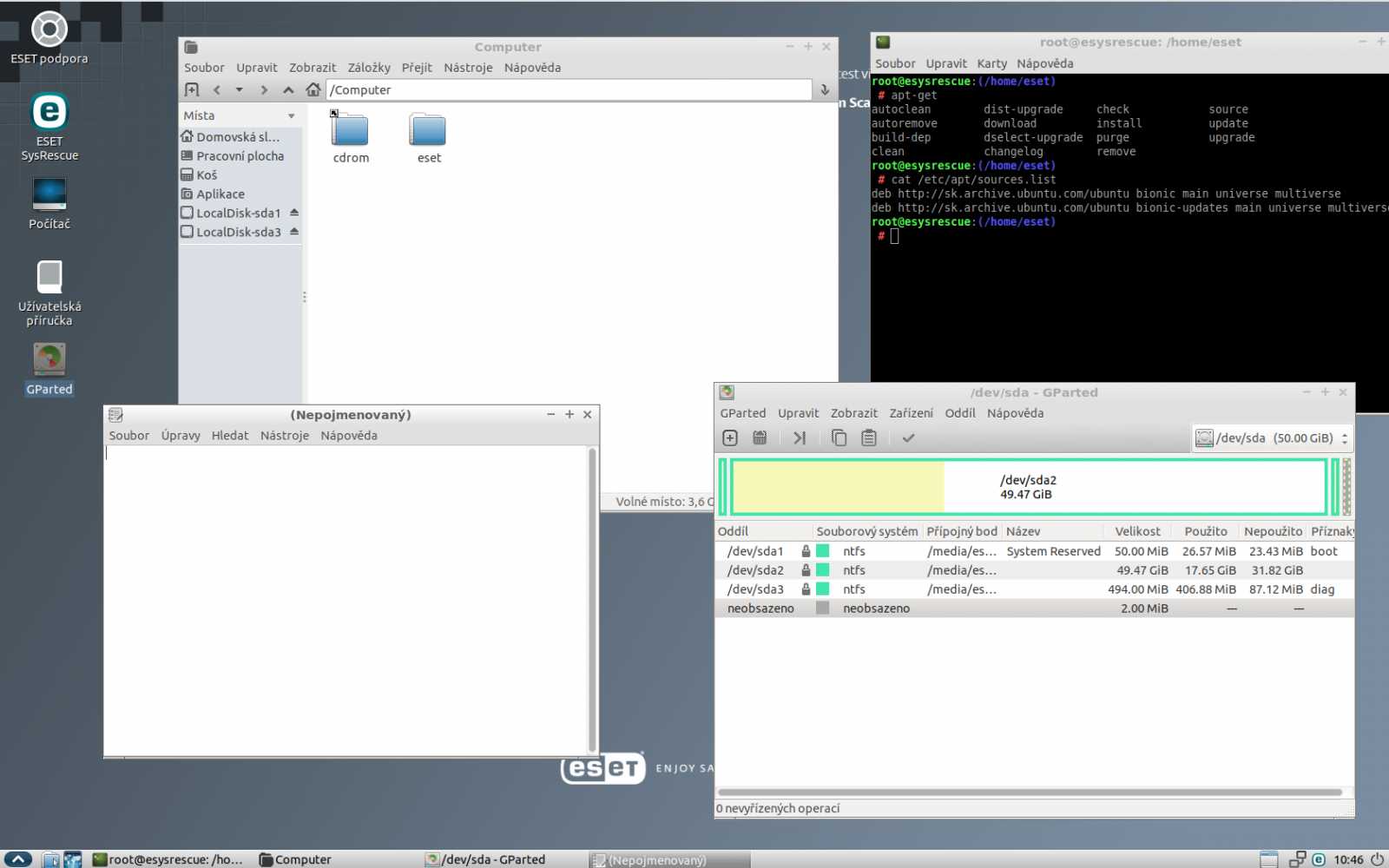Select Koš in Places sidebar

[x=240, y=175]
